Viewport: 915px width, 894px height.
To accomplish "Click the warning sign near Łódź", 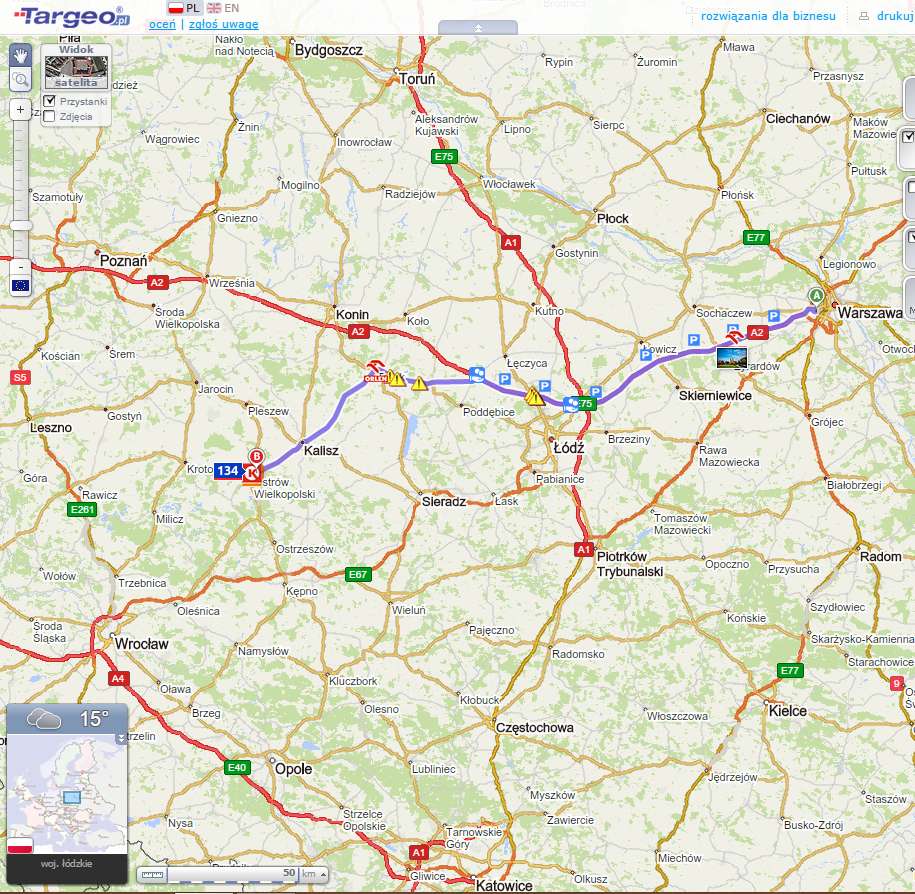I will pos(534,397).
